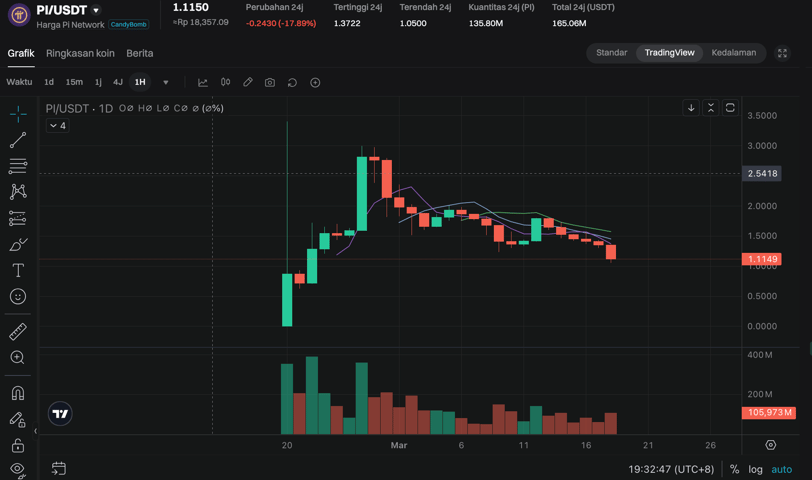
Task: Reset chart with the refresh icon
Action: [x=292, y=82]
